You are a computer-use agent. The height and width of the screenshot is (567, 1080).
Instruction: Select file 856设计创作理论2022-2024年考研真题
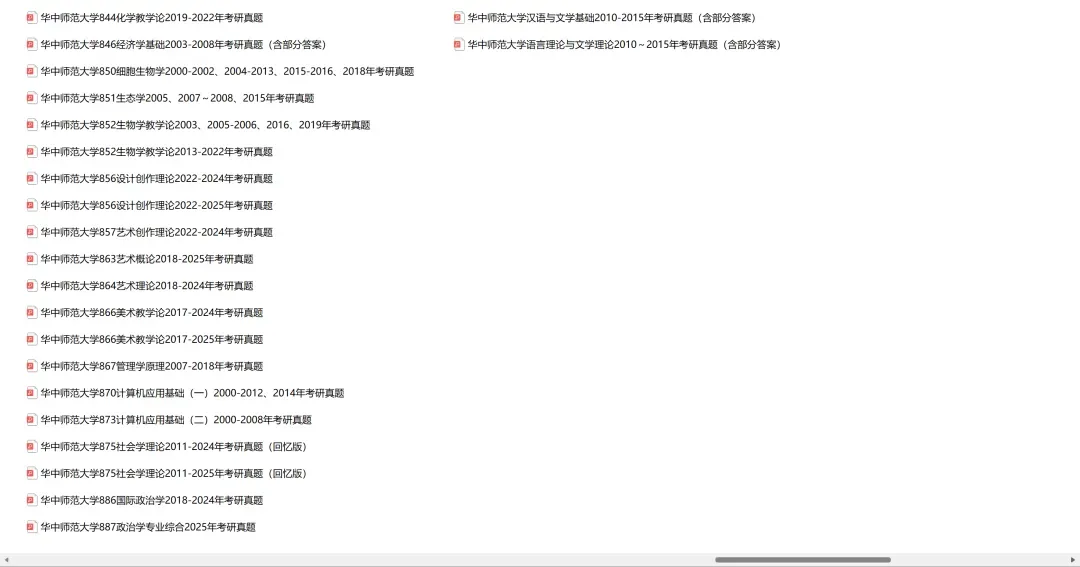(156, 178)
